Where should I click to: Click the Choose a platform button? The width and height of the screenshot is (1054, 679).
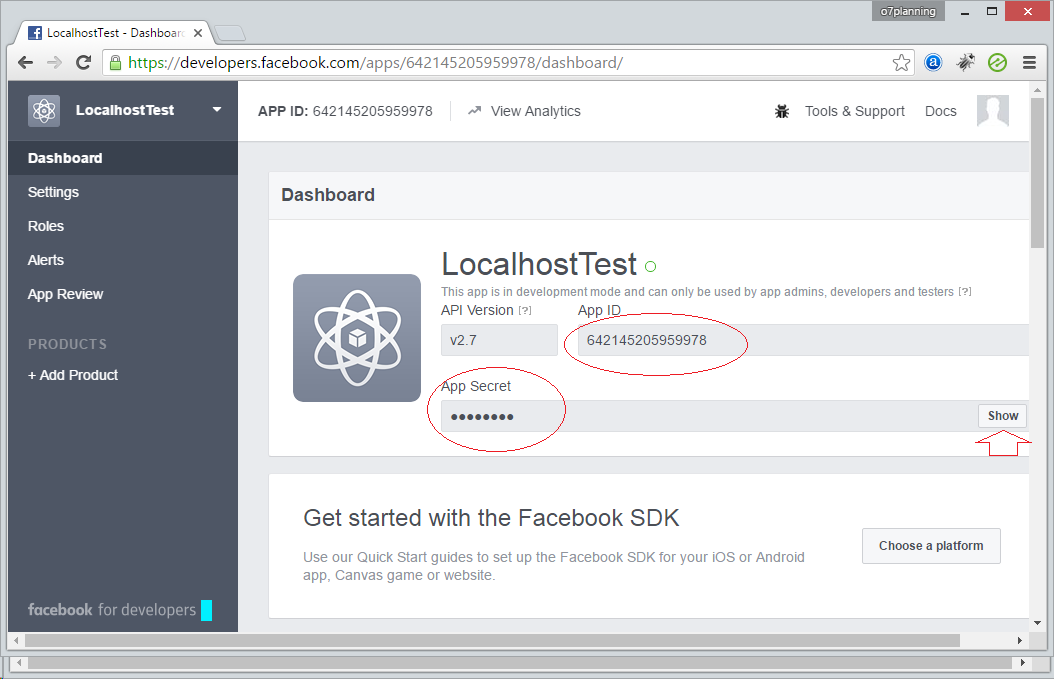(x=931, y=546)
